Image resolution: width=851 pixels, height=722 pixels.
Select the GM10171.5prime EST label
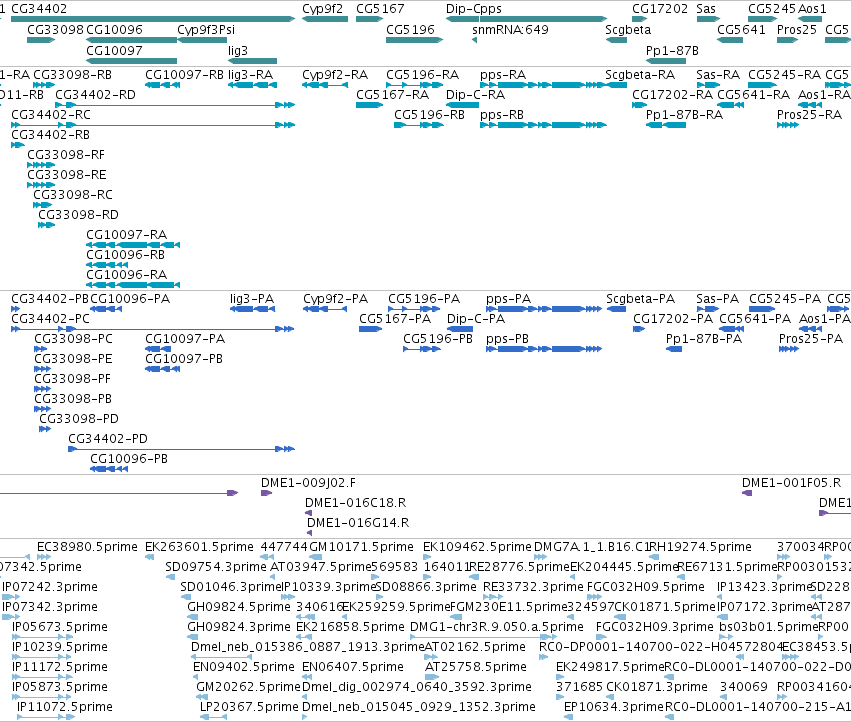[x=361, y=547]
